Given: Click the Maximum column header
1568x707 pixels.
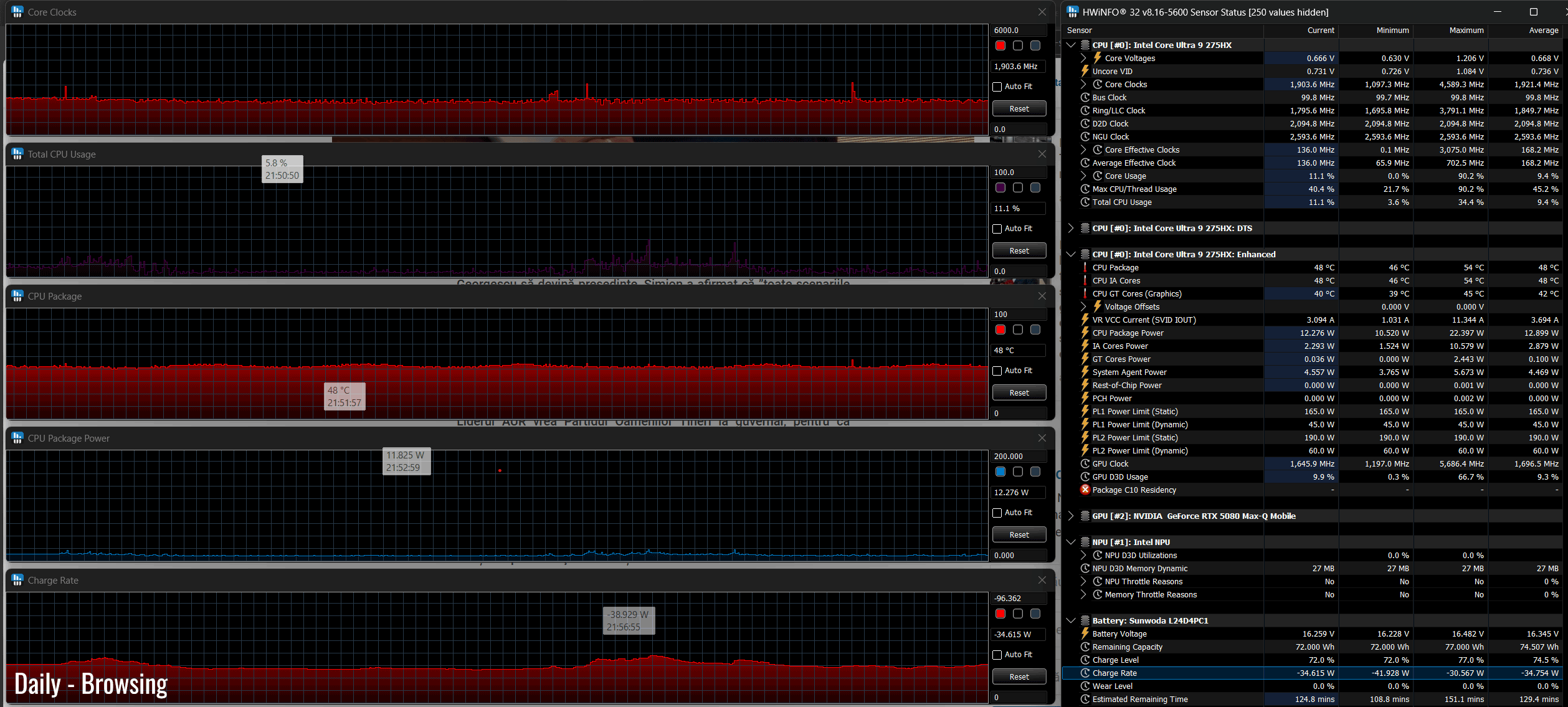Looking at the screenshot, I should click(x=1451, y=30).
